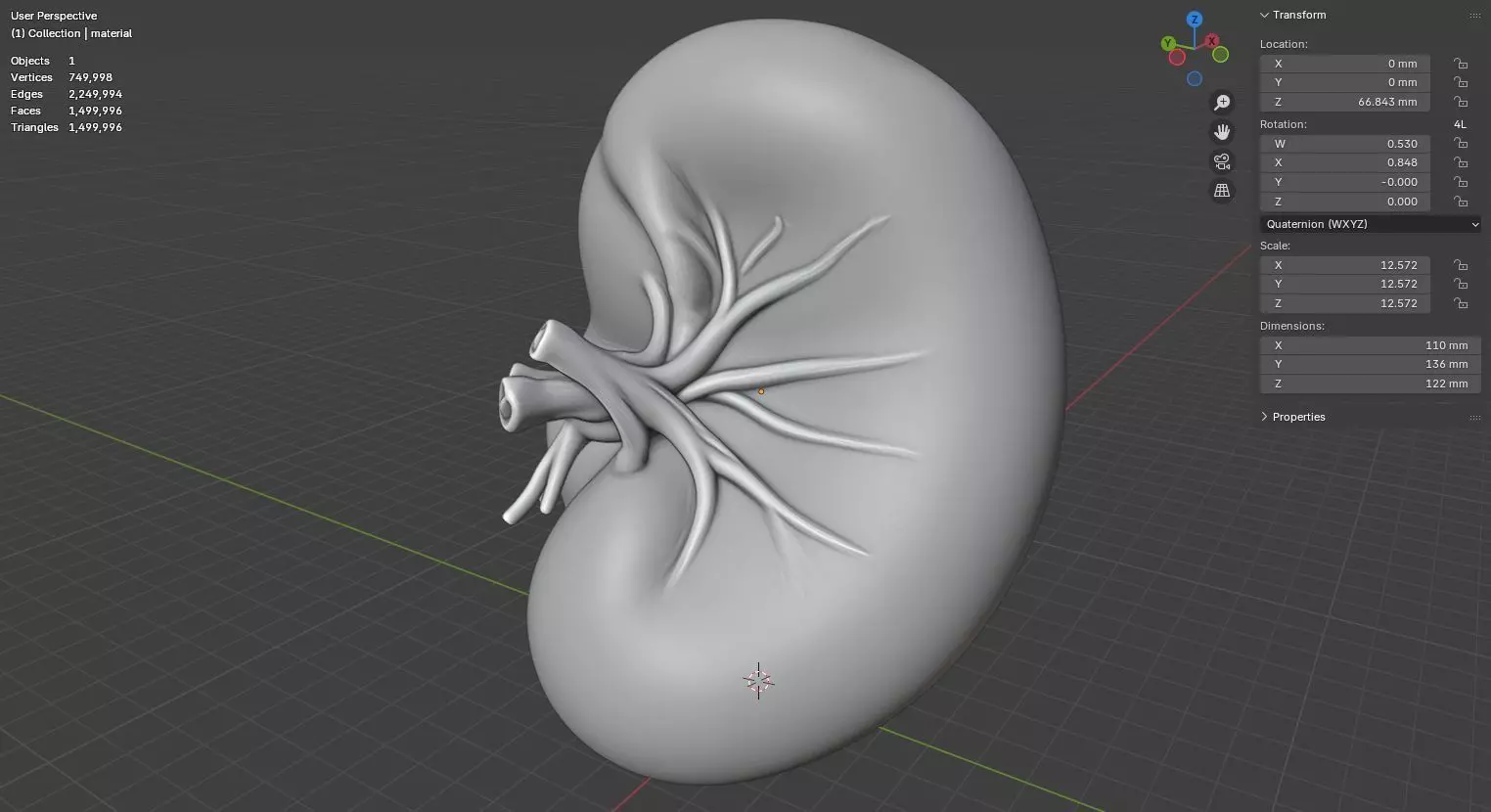The image size is (1491, 812).
Task: Click the 'Triangles' statistics label
Action: (34, 127)
